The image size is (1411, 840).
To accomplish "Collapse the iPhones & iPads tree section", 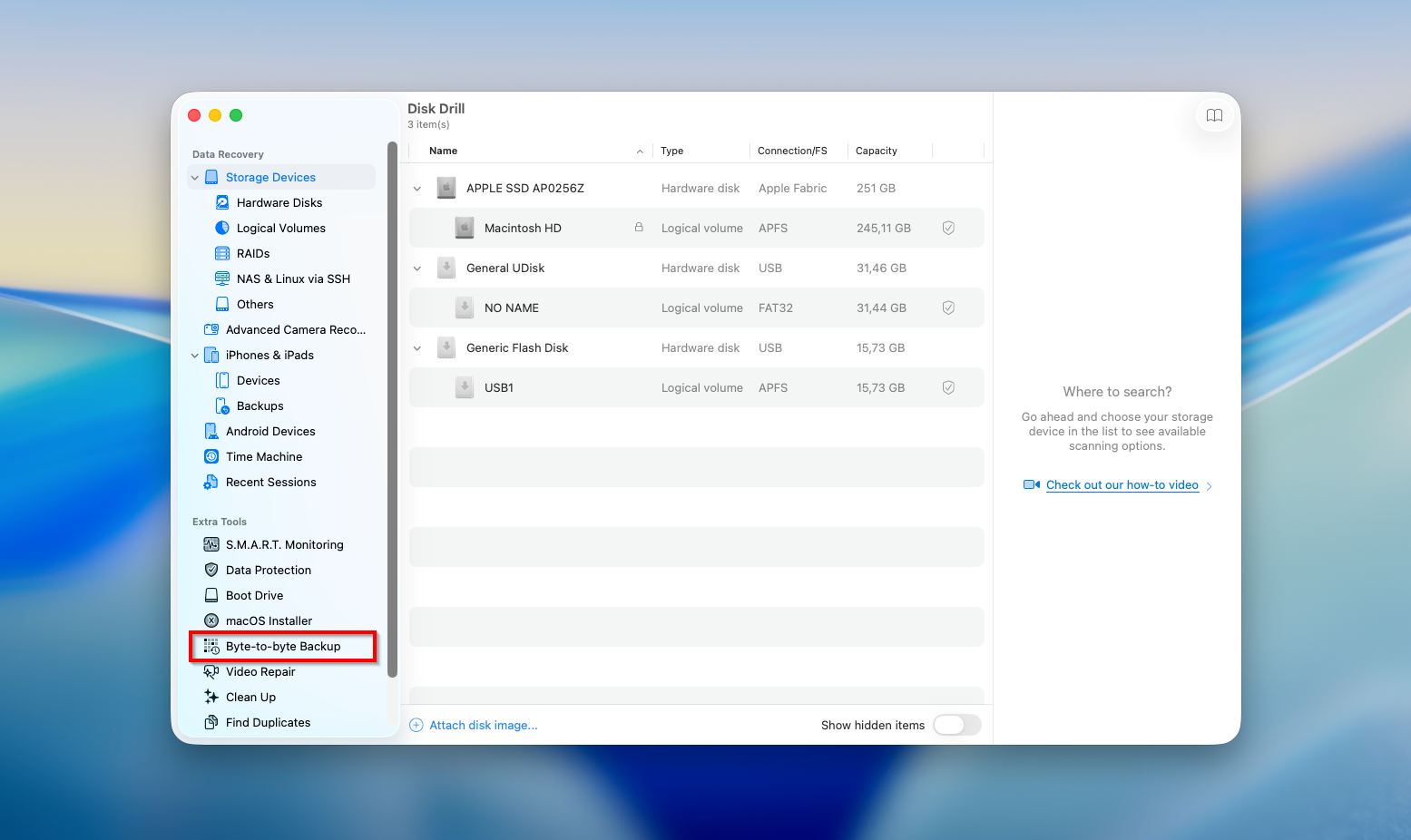I will [x=195, y=356].
